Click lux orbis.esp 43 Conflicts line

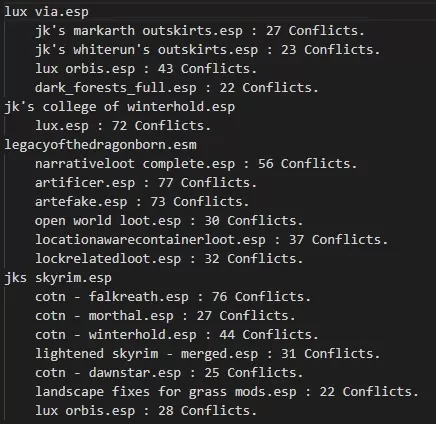point(146,69)
